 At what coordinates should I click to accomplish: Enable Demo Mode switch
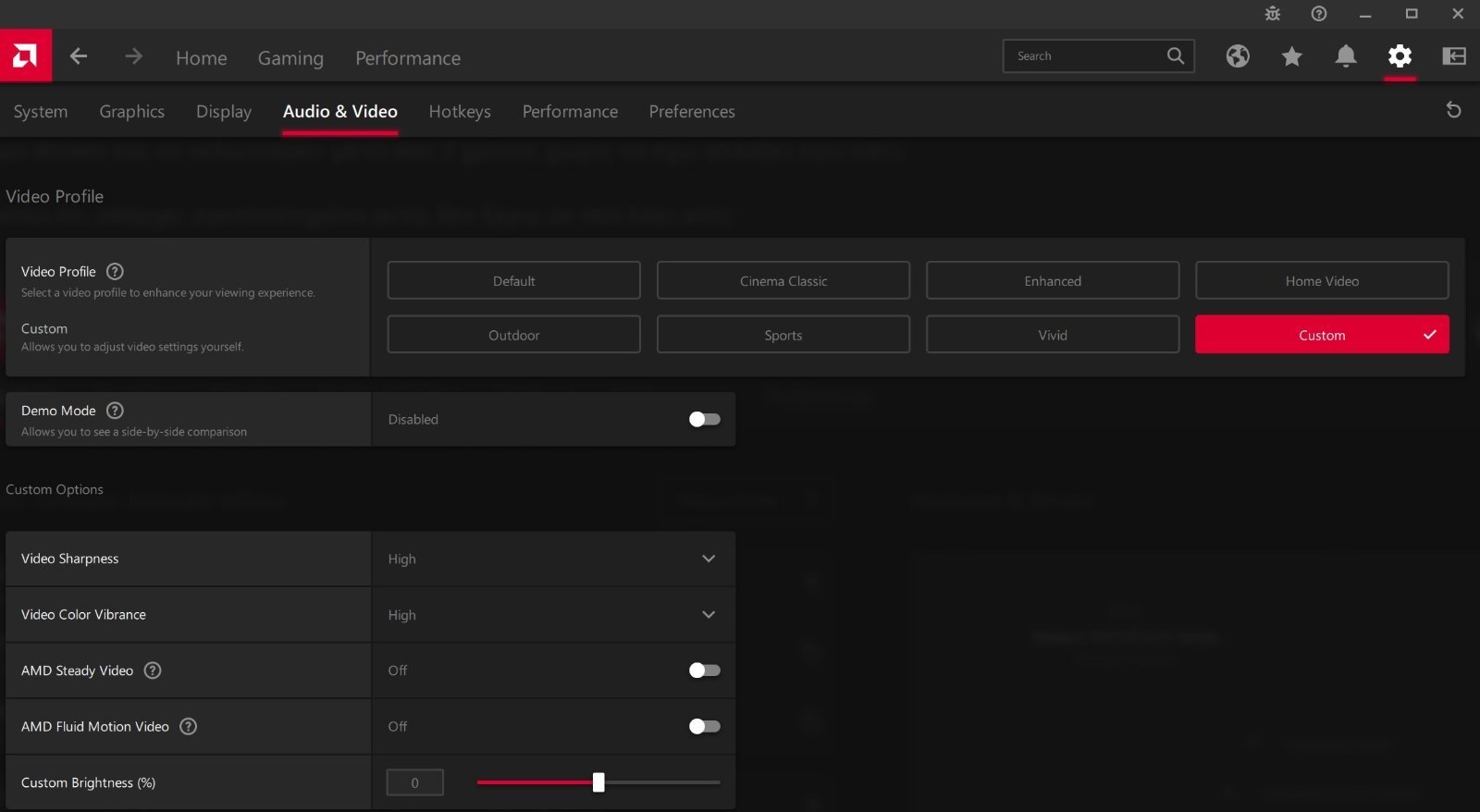704,419
